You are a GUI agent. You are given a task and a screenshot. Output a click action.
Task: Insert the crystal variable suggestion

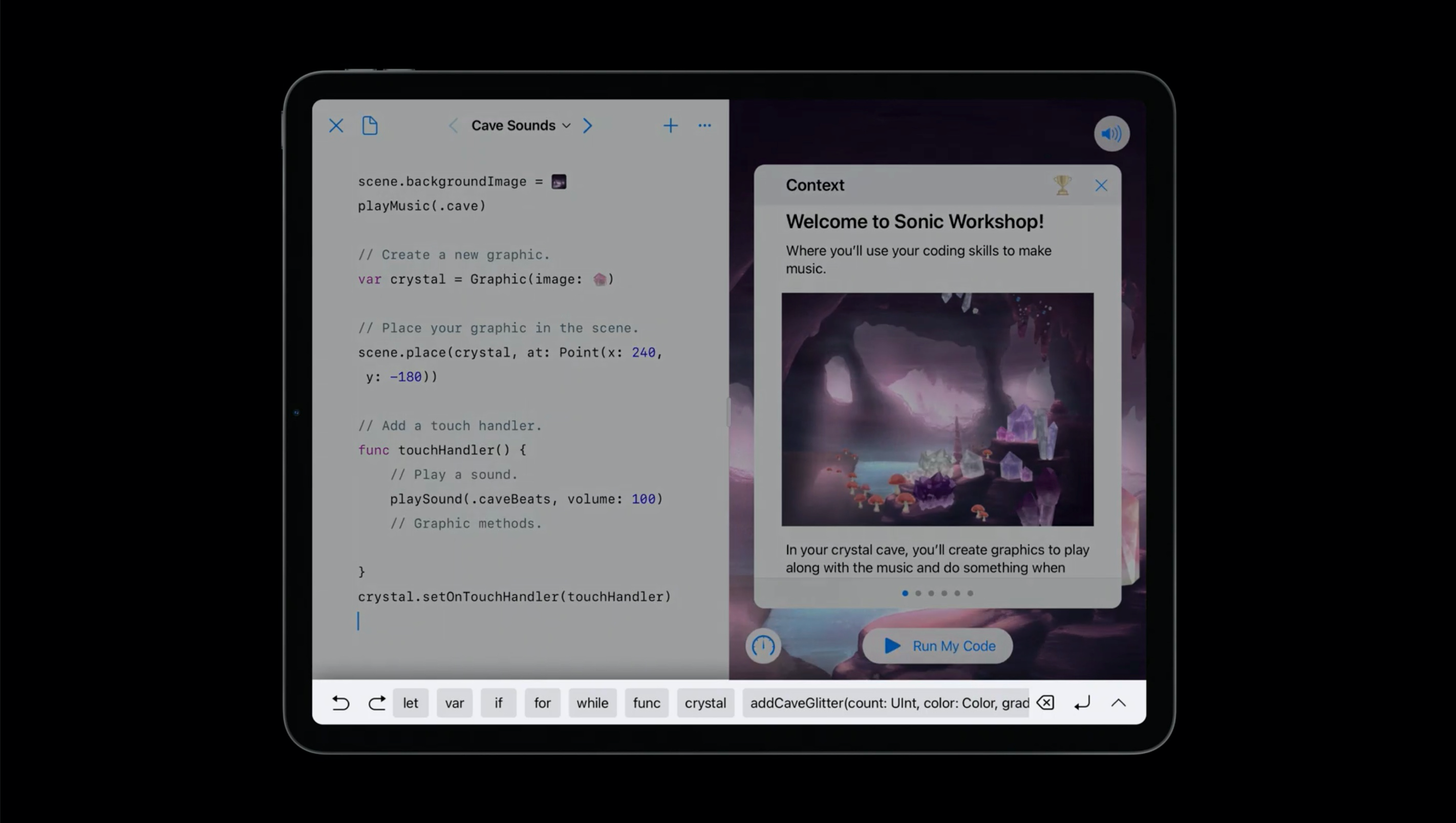705,703
